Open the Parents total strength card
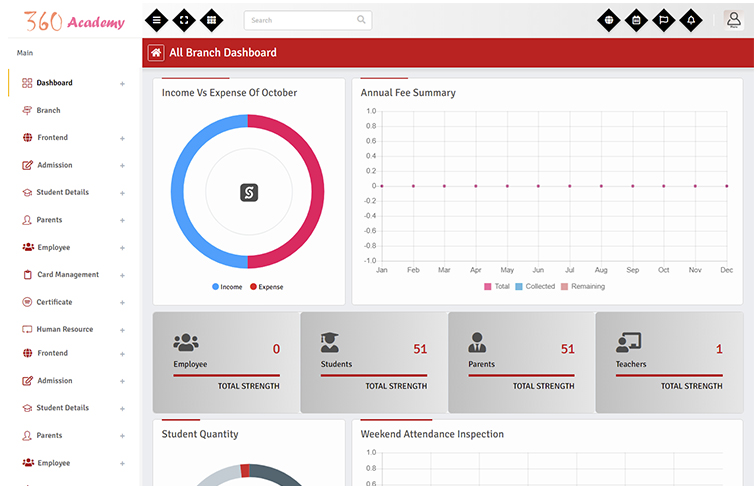Image resolution: width=756 pixels, height=486 pixels. [522, 363]
